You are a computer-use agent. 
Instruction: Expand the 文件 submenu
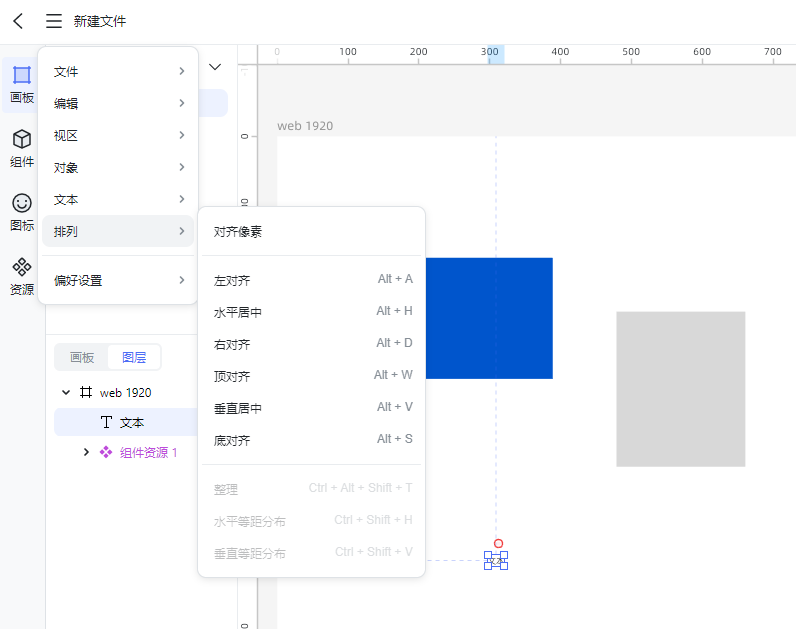pyautogui.click(x=118, y=72)
